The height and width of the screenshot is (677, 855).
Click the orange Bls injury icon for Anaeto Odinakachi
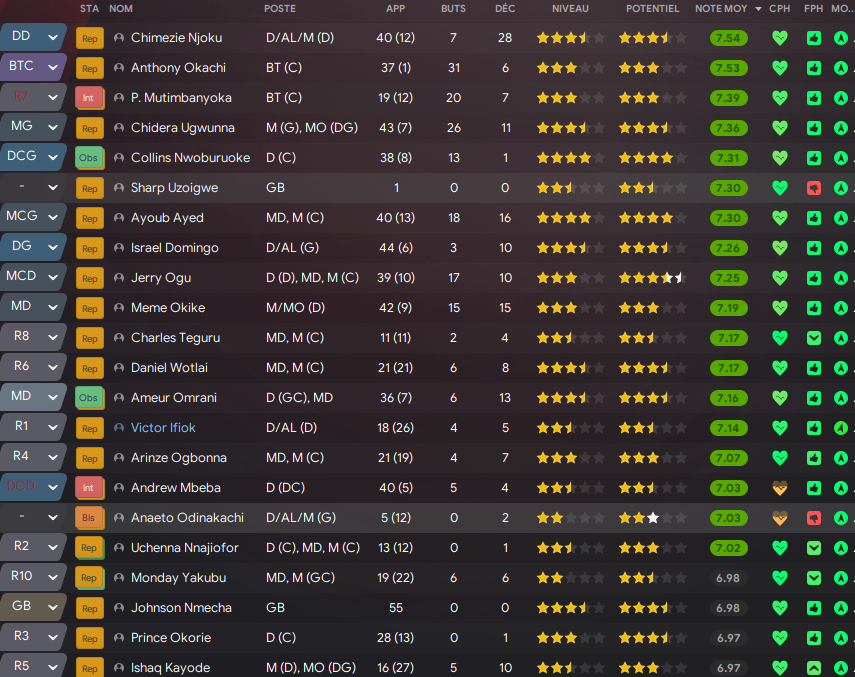(89, 518)
